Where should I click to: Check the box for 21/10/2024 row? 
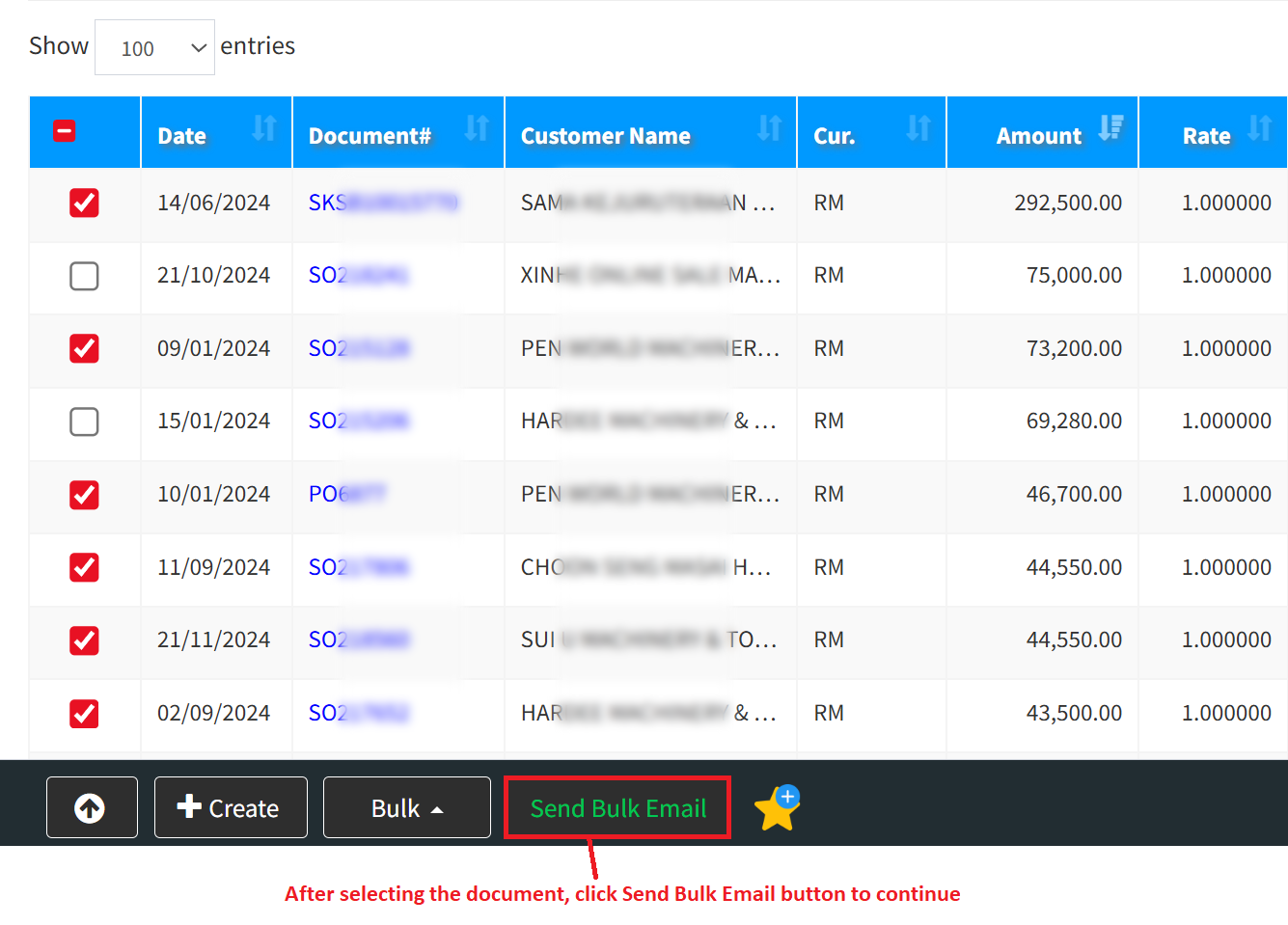(84, 276)
